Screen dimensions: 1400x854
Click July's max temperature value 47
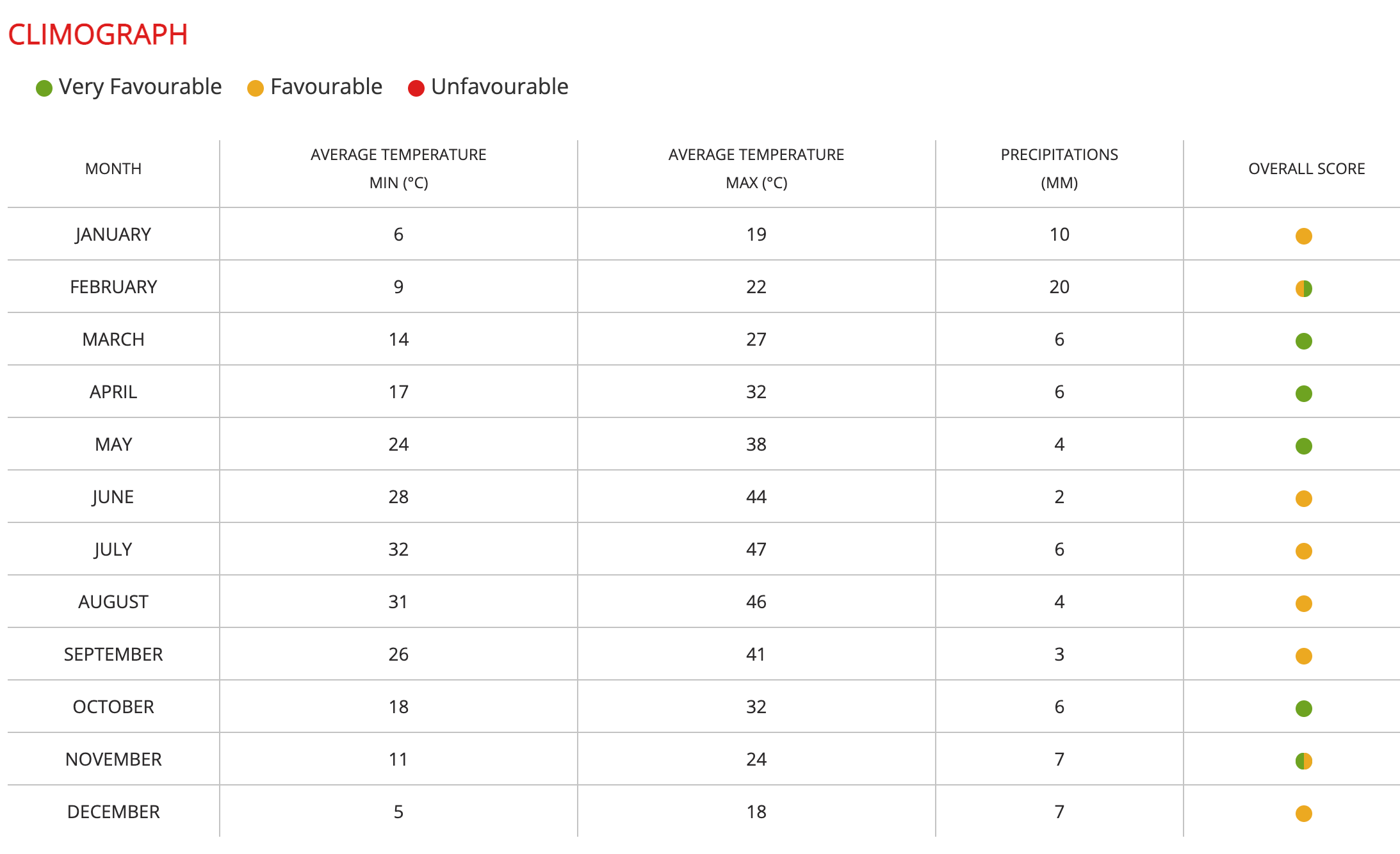point(756,549)
